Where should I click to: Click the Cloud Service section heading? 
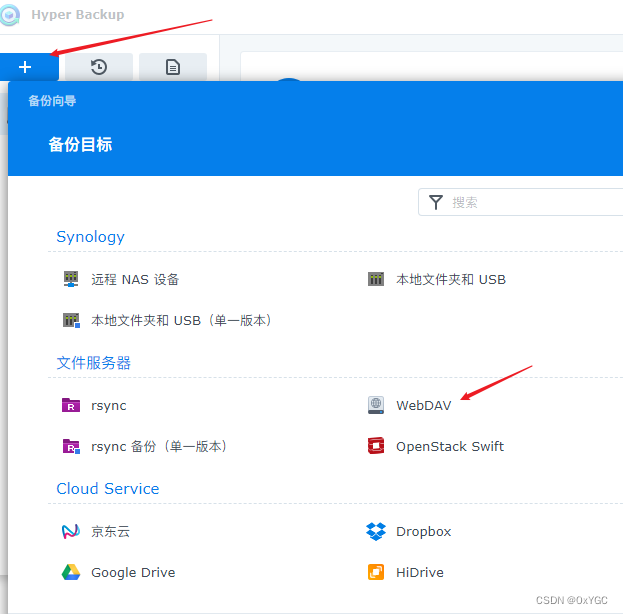[108, 488]
